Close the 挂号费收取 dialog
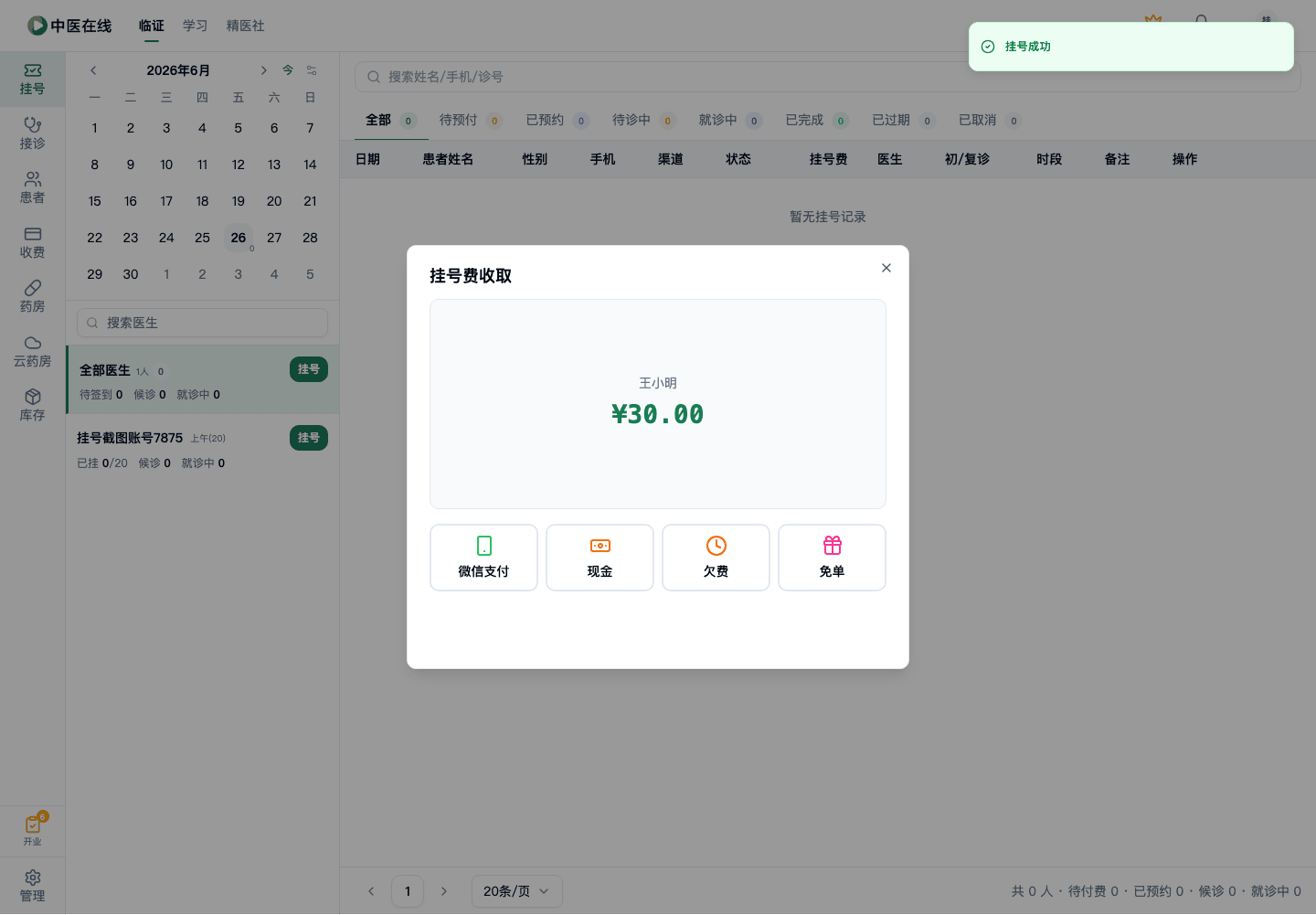This screenshot has width=1316, height=915. pos(886,268)
